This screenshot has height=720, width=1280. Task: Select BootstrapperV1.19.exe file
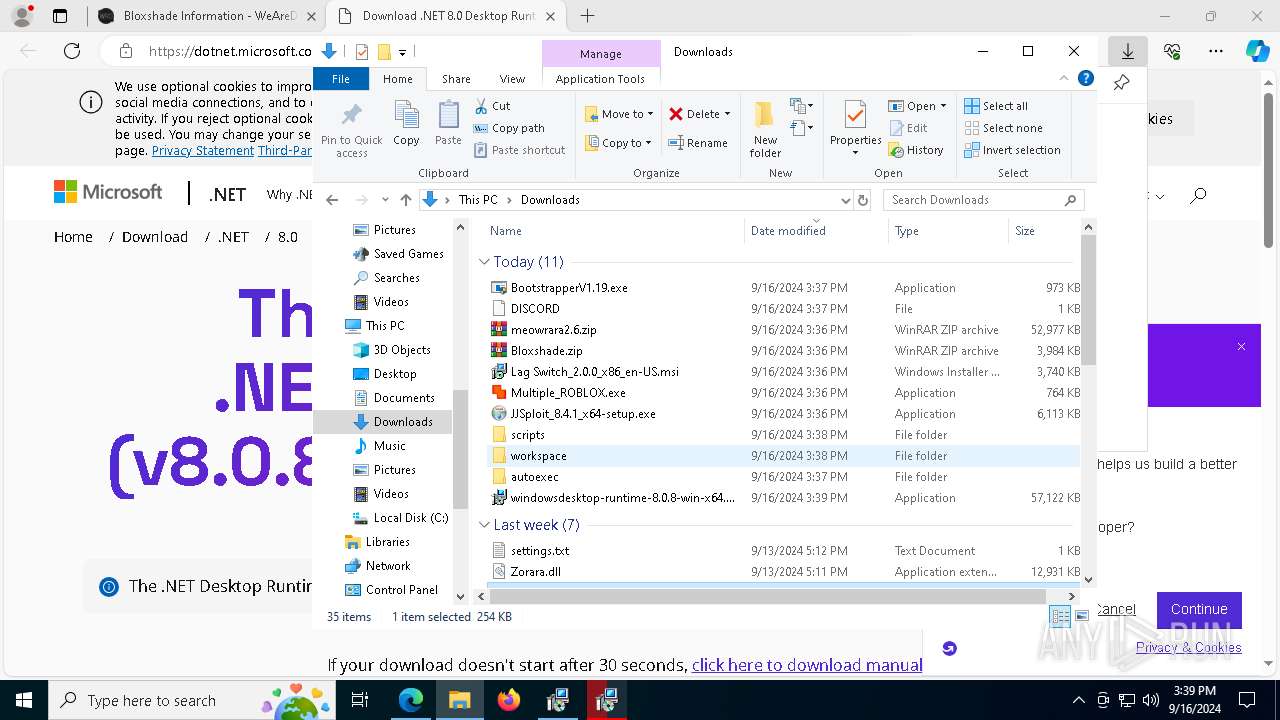[x=569, y=288]
